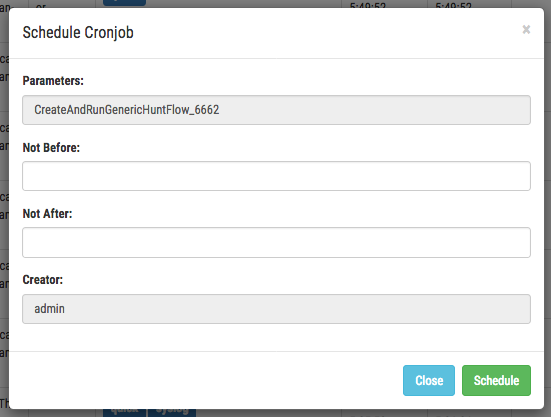Viewport: 551px width, 417px height.
Task: Click the dimmed quick tag behind the dialog
Action: pos(124,412)
